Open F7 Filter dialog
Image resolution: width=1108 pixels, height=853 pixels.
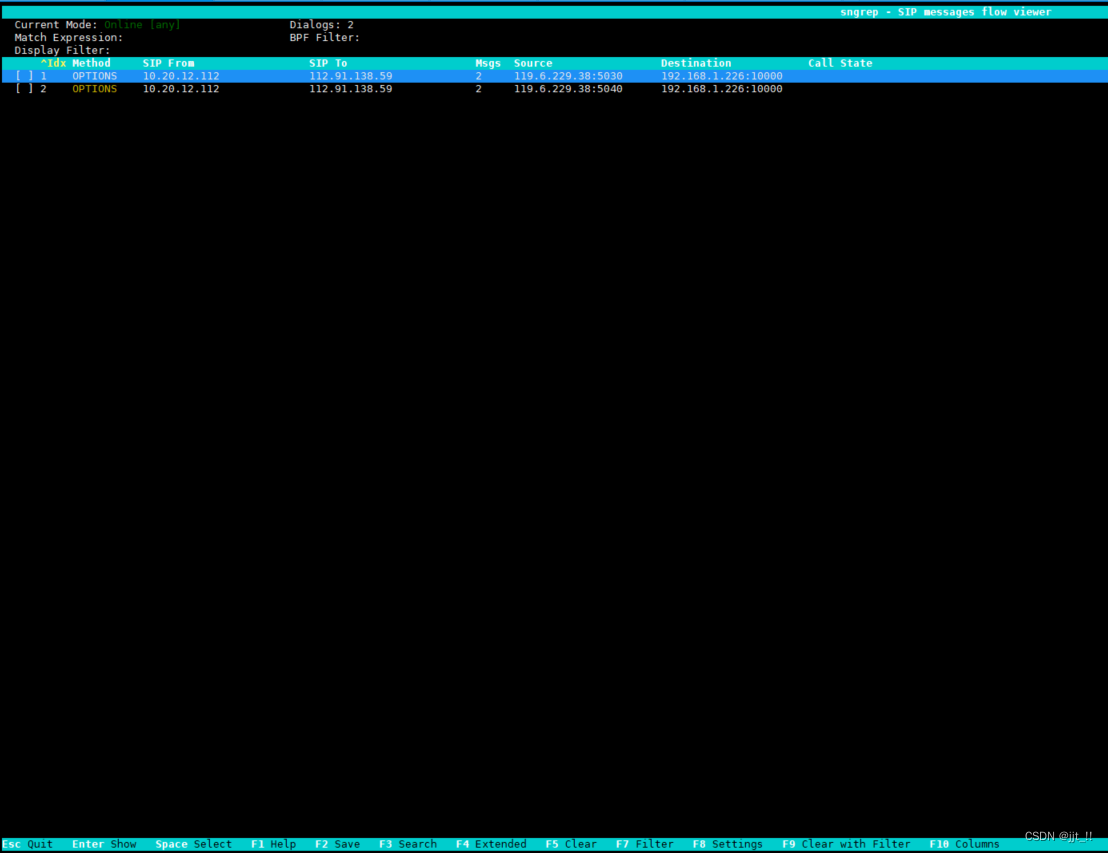(644, 844)
